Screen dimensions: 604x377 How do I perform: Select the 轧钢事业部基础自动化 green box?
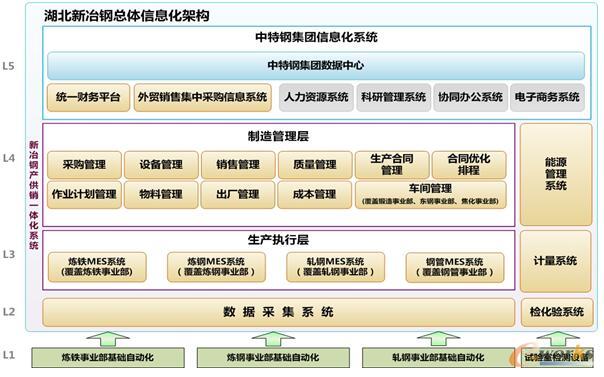pos(438,358)
